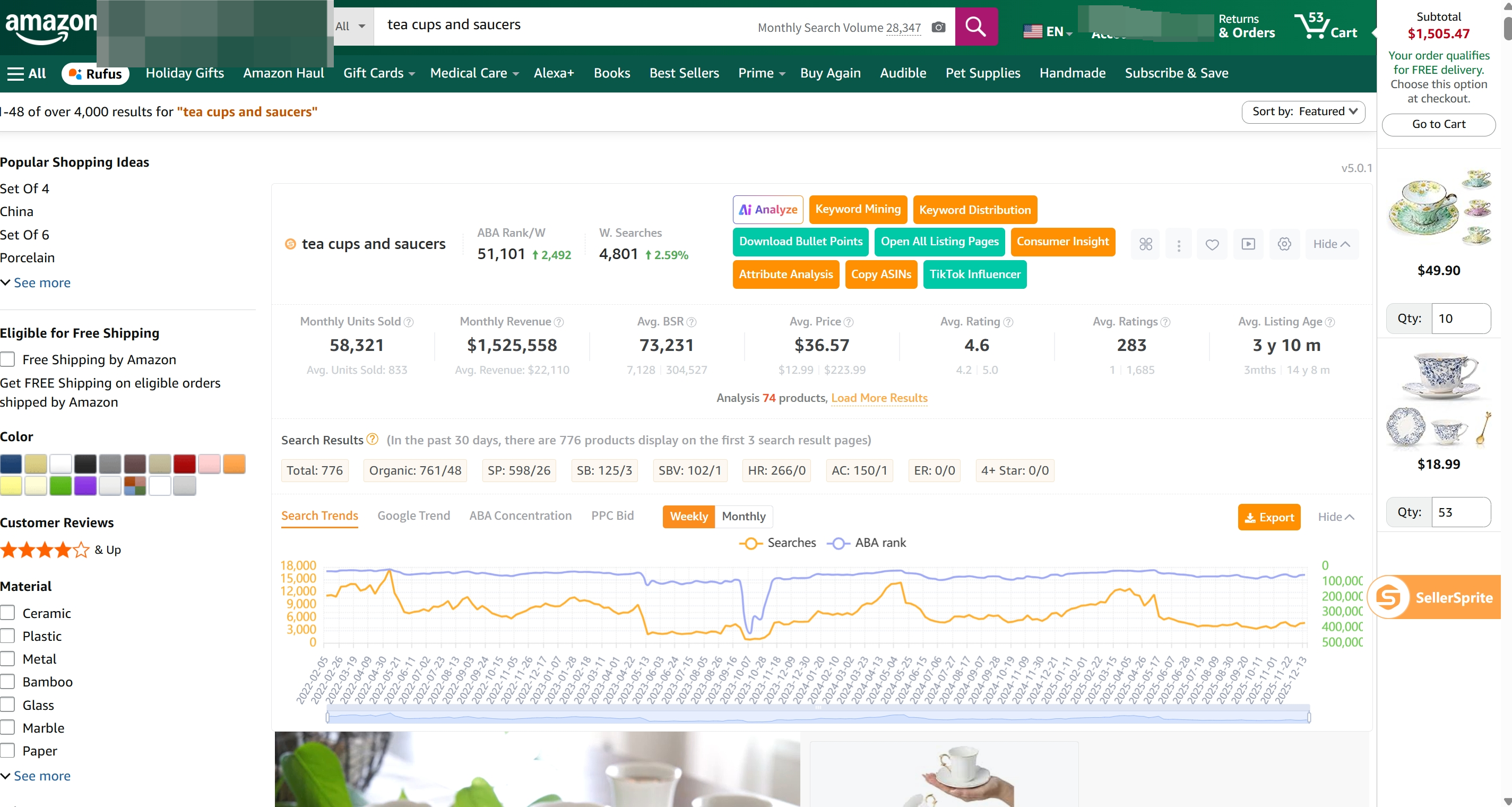This screenshot has width=1512, height=807.
Task: Click the magnifying glass search icon
Action: 975,27
